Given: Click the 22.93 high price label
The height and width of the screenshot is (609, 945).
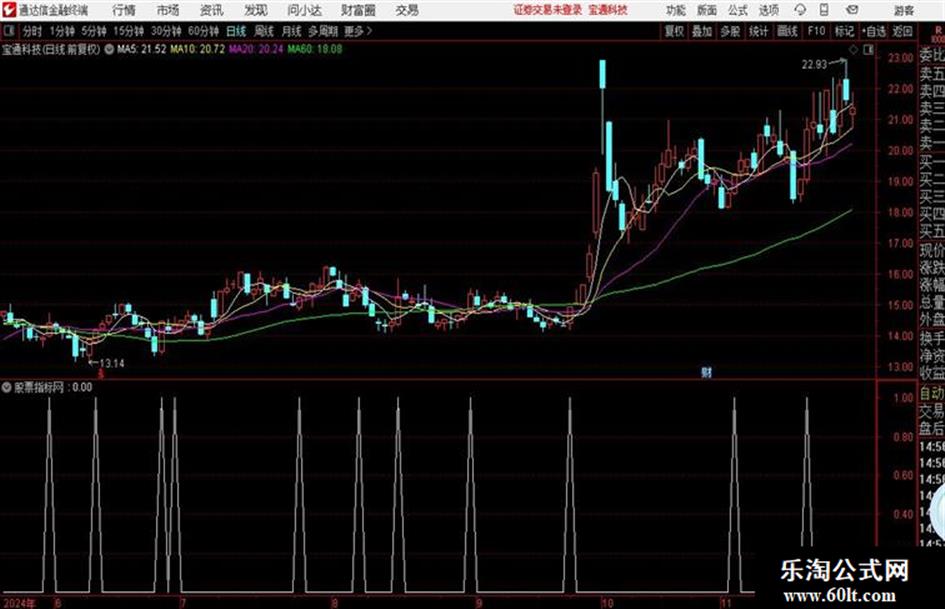Looking at the screenshot, I should pos(814,65).
